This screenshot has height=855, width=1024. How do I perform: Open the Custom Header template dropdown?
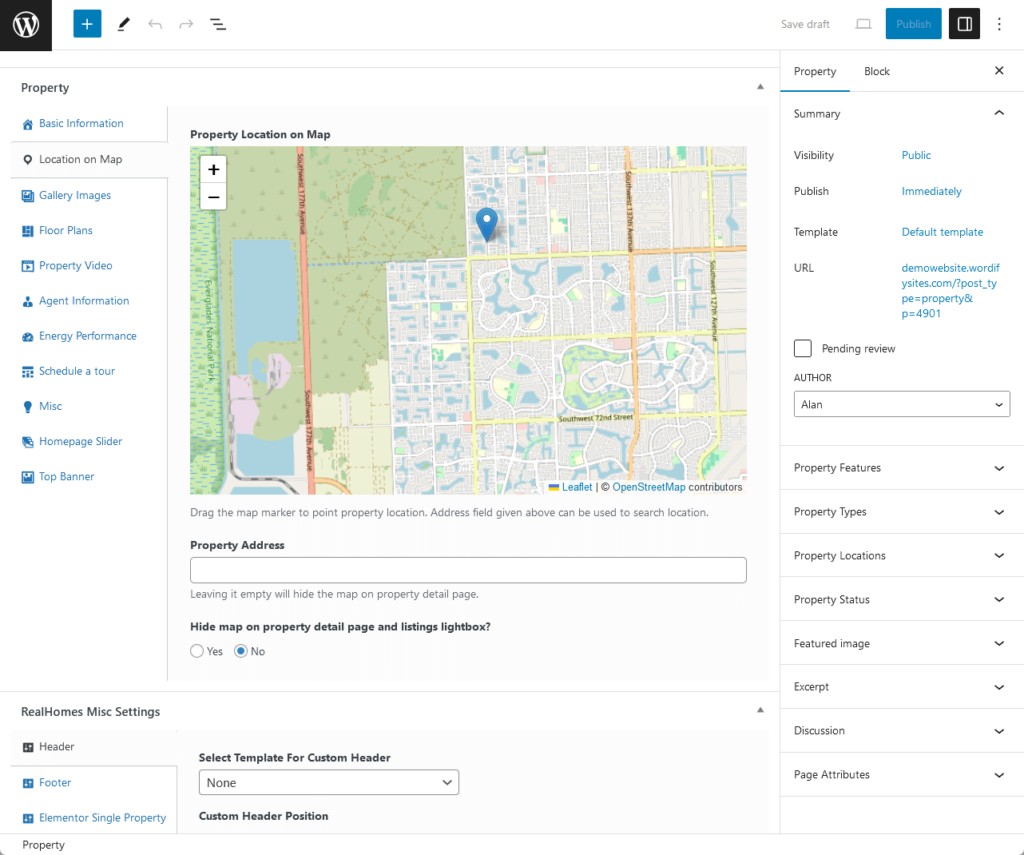(328, 782)
